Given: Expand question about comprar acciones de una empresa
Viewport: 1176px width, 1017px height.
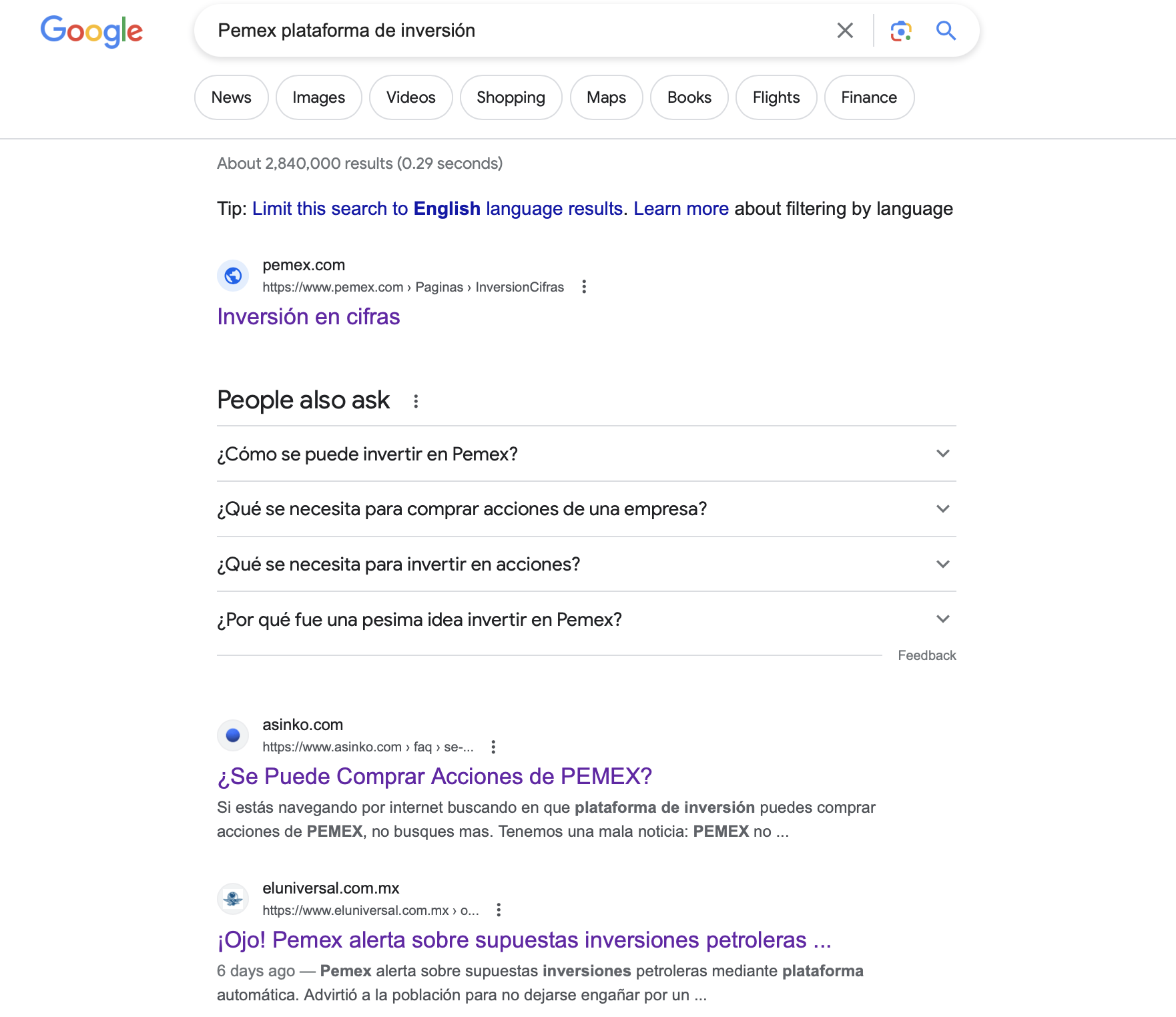Looking at the screenshot, I should click(587, 509).
